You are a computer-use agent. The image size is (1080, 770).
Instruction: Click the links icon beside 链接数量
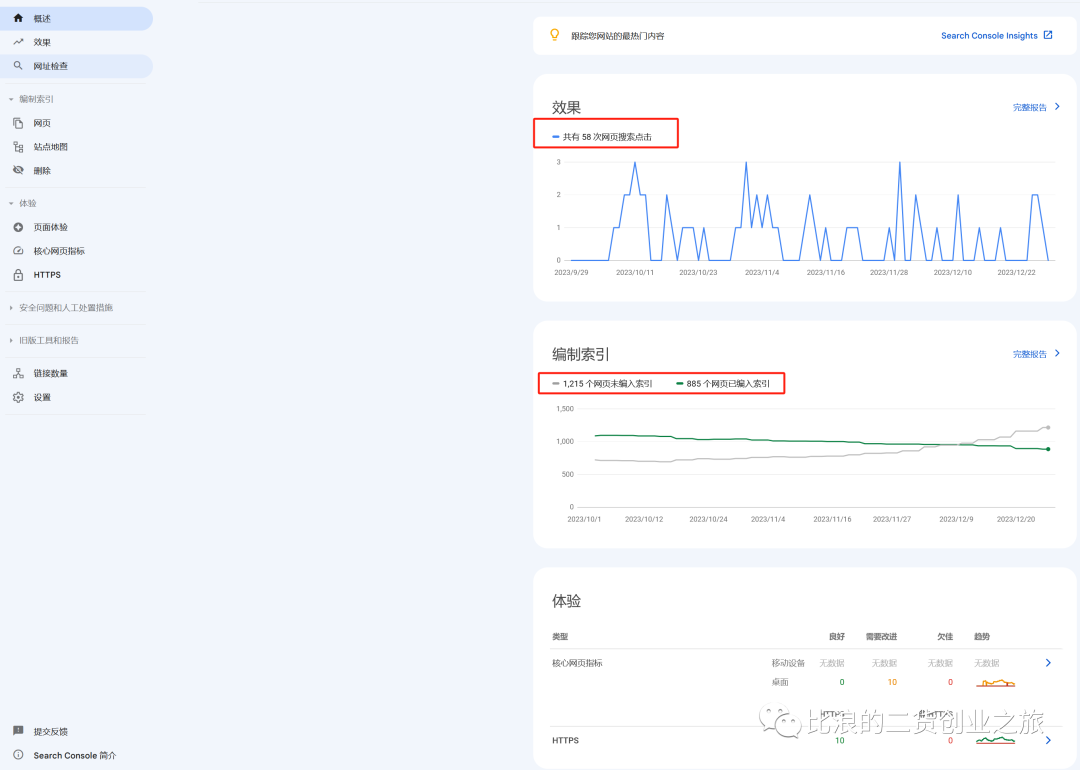(18, 373)
